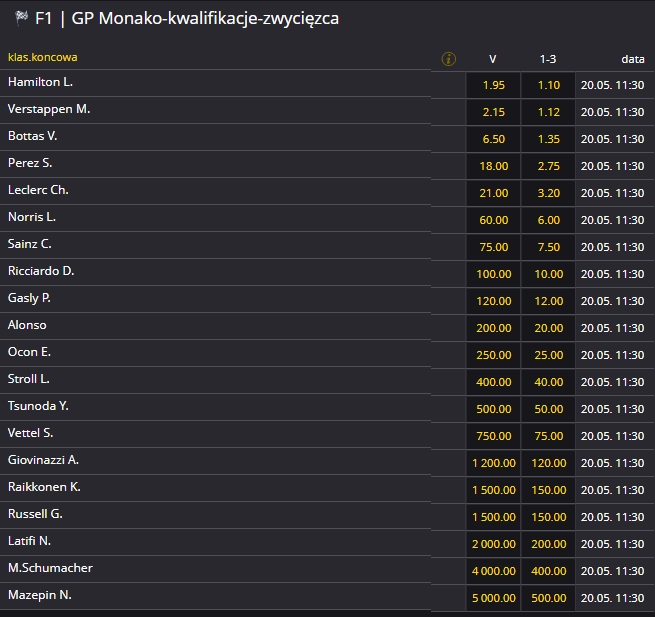The image size is (655, 617).
Task: Select Mazepin N. win odds 5 000.00
Action: (x=493, y=598)
